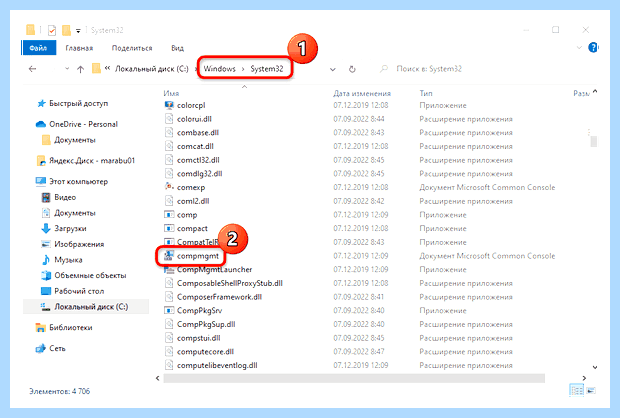Click the compmgmt console file icon
The height and width of the screenshot is (418, 620).
(169, 255)
